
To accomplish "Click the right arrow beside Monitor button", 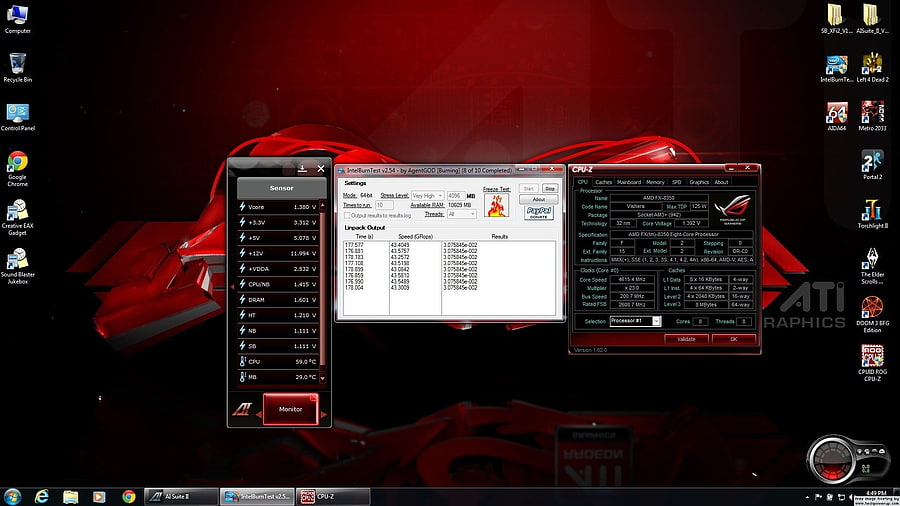I will 324,414.
